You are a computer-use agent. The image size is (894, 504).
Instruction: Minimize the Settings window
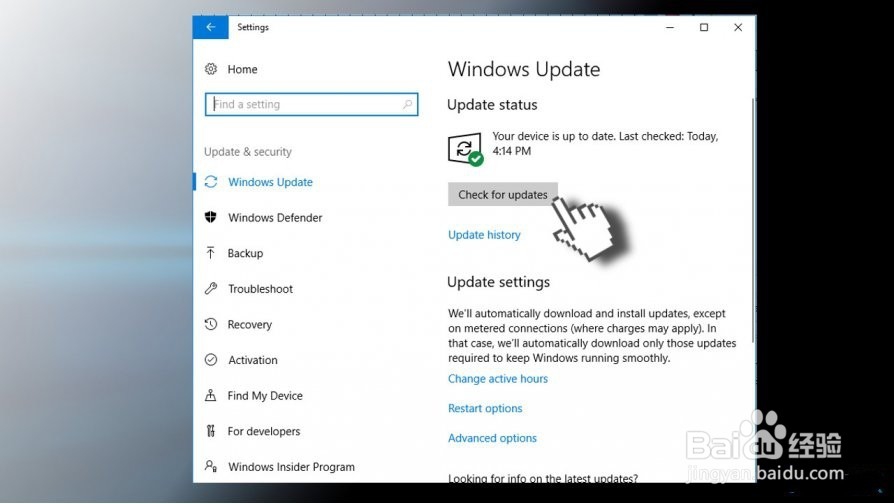(x=670, y=27)
